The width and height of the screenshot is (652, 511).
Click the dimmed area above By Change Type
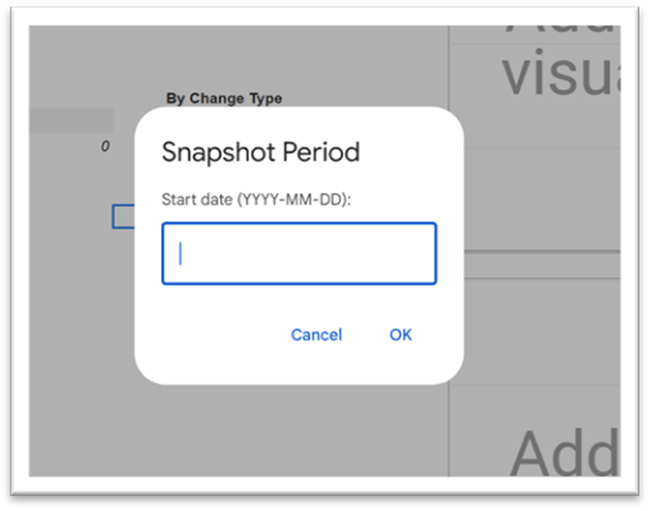224,60
